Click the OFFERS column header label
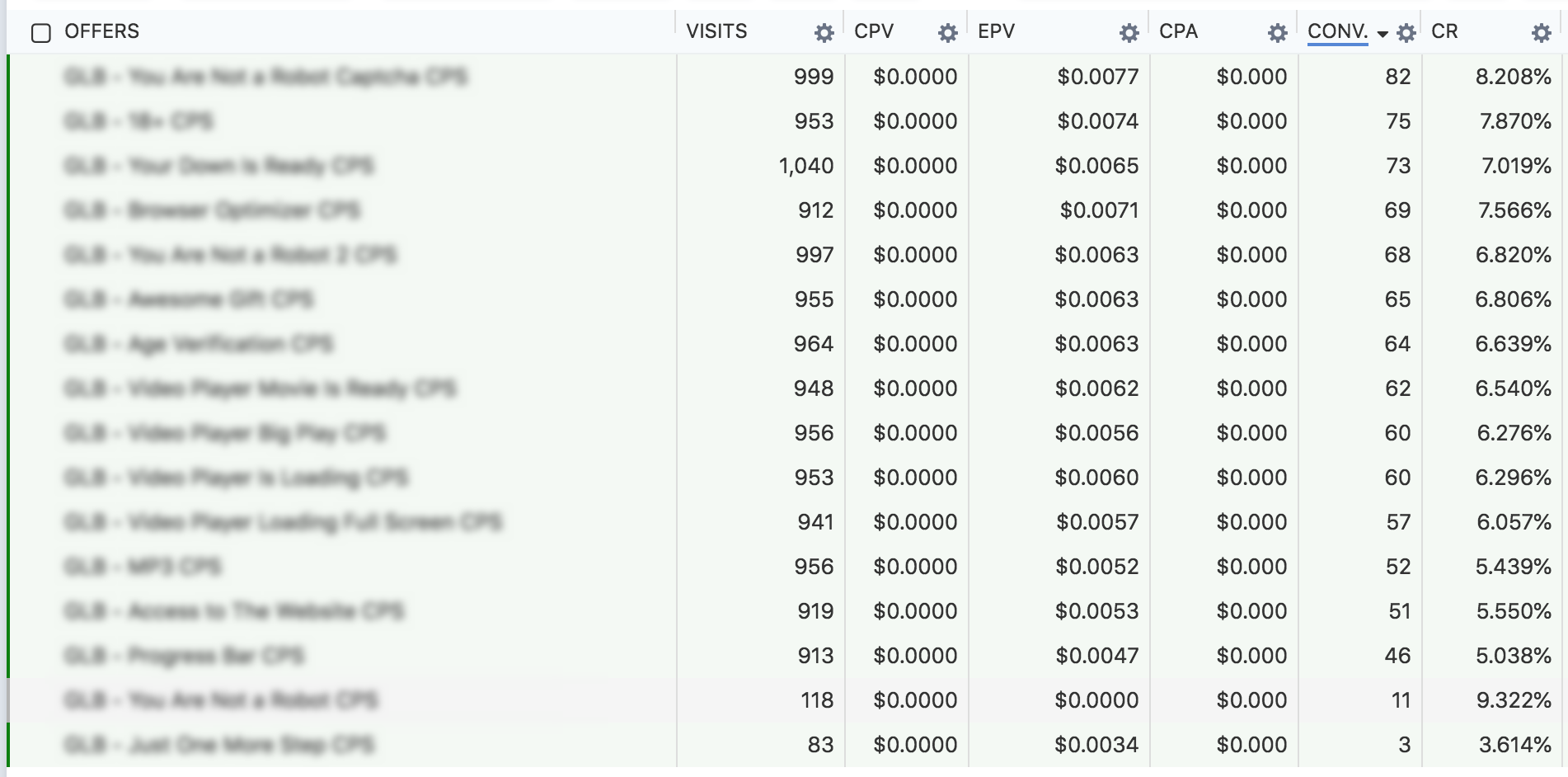Image resolution: width=1568 pixels, height=777 pixels. click(x=101, y=31)
